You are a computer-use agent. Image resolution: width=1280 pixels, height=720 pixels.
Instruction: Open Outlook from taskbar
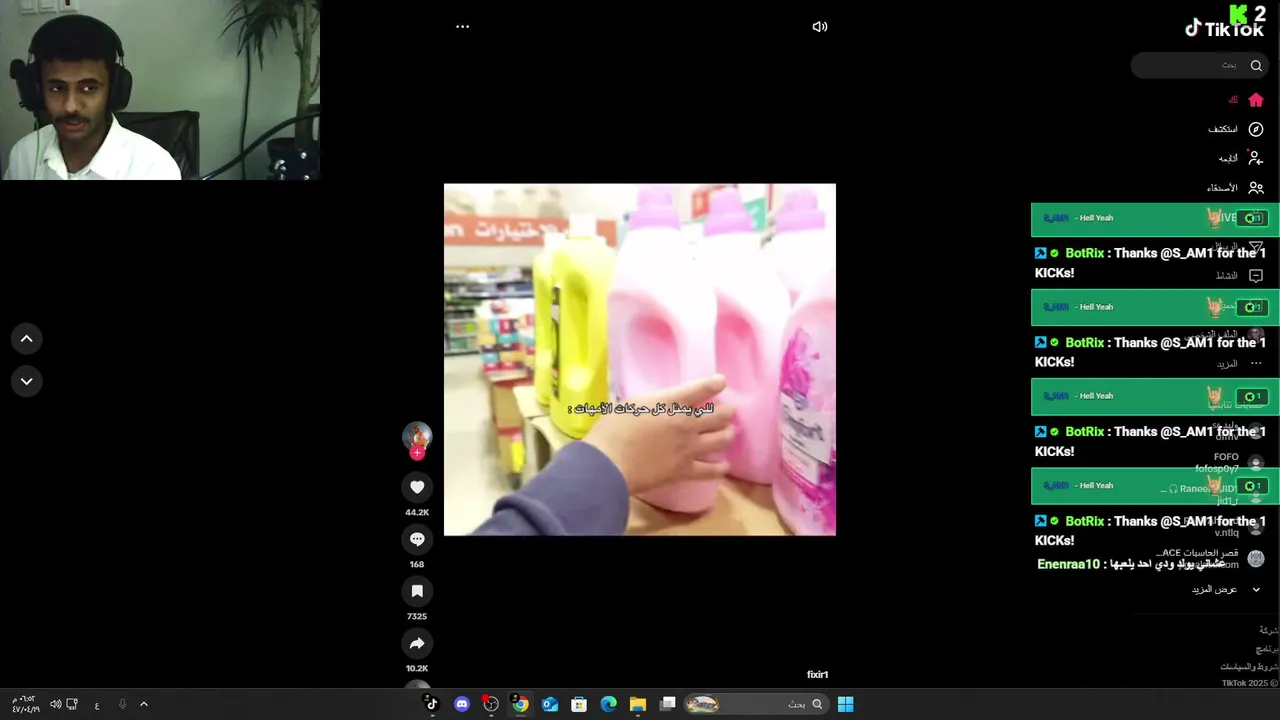[x=550, y=704]
